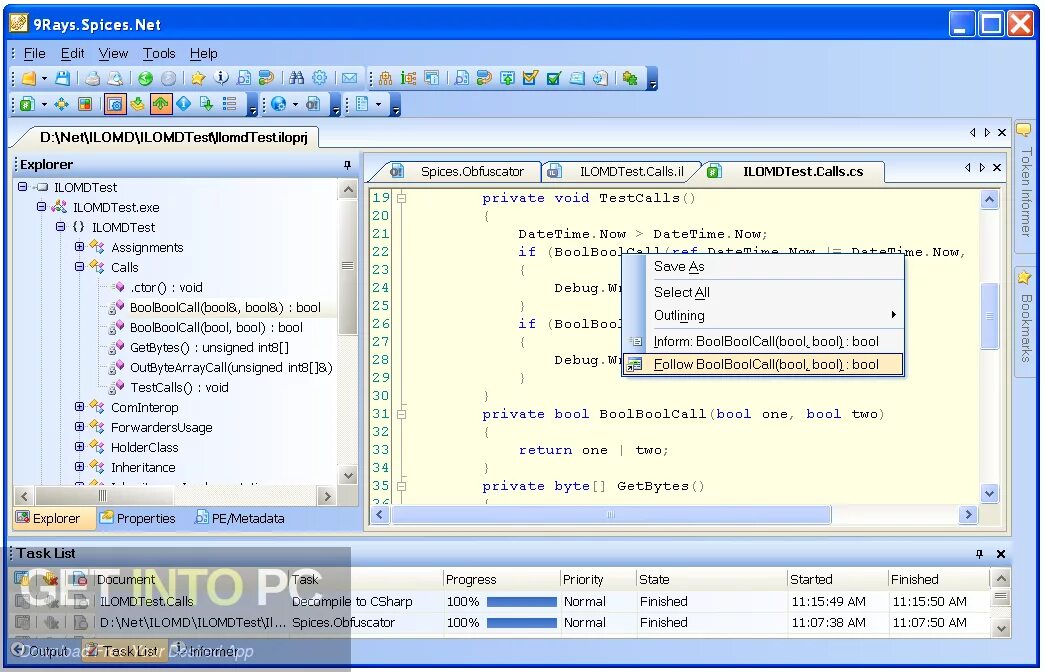1045x672 pixels.
Task: Expand the ComInterop class node
Action: pyautogui.click(x=79, y=406)
